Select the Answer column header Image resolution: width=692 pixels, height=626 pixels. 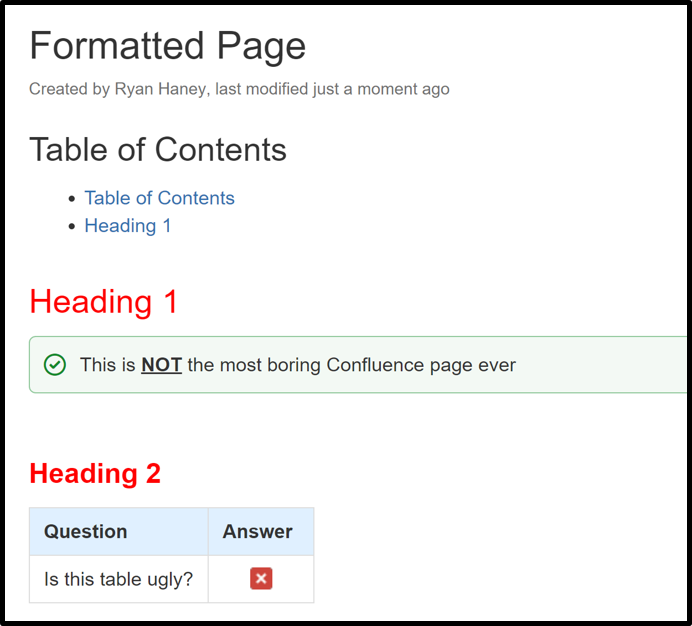tap(258, 532)
